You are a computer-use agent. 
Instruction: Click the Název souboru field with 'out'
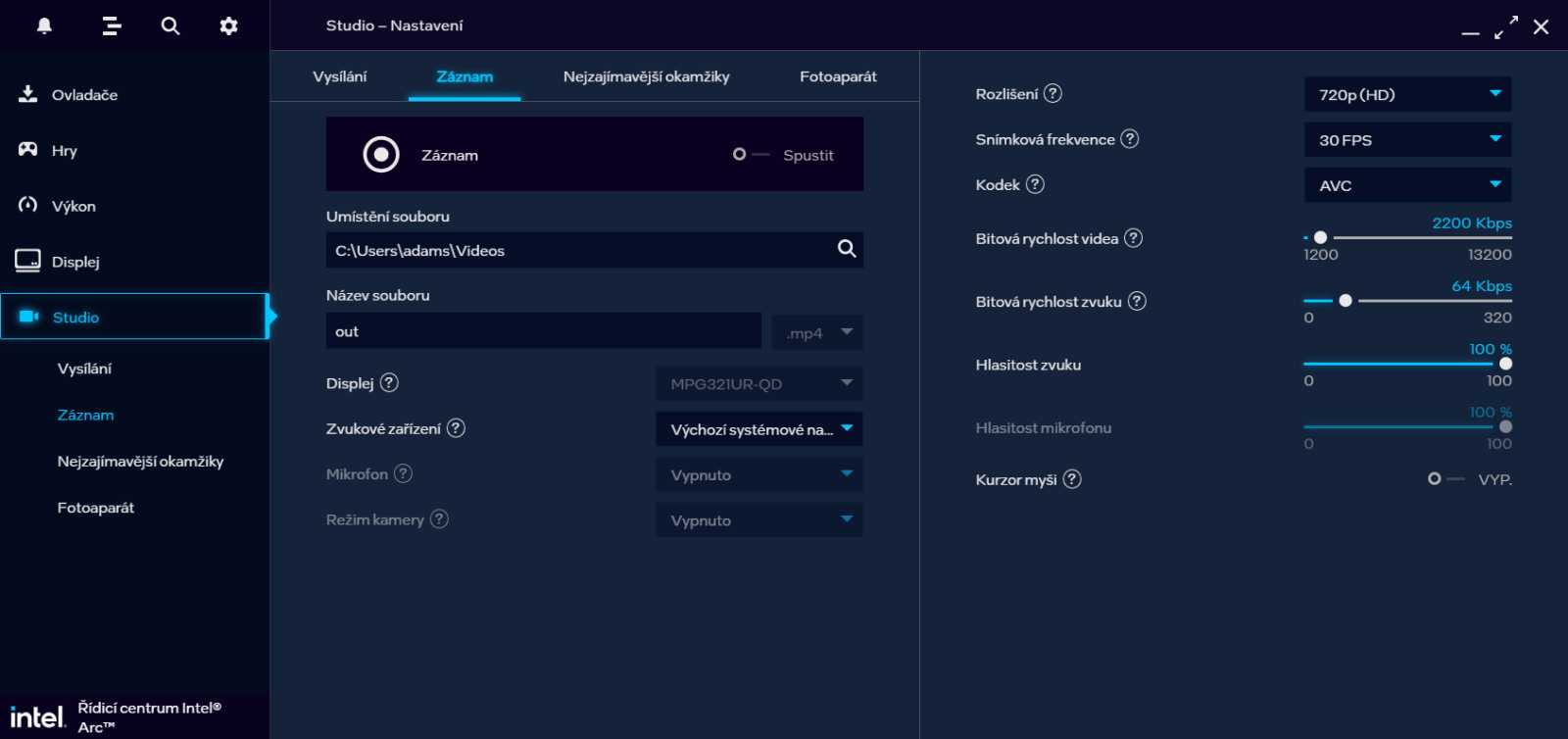(544, 331)
